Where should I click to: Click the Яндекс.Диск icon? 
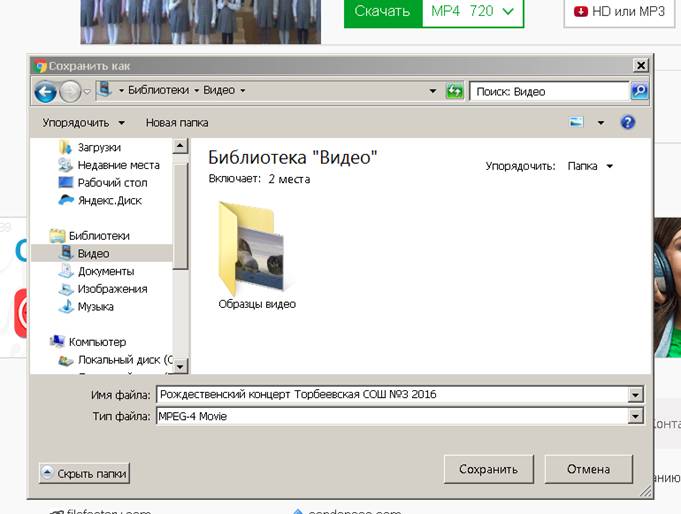tap(66, 200)
